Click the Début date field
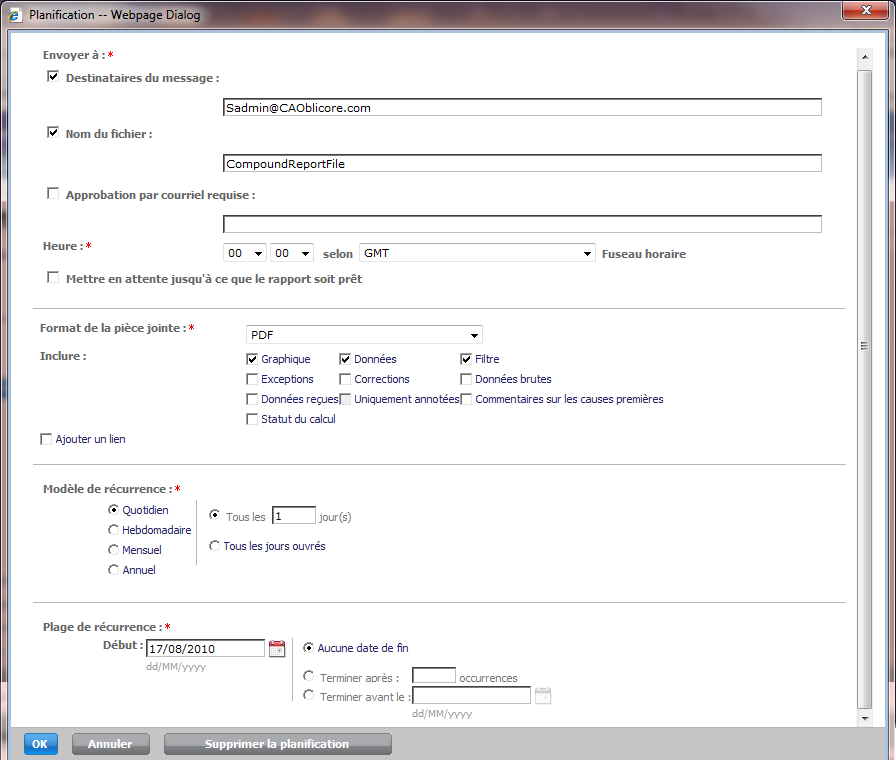This screenshot has height=760, width=896. pos(205,649)
